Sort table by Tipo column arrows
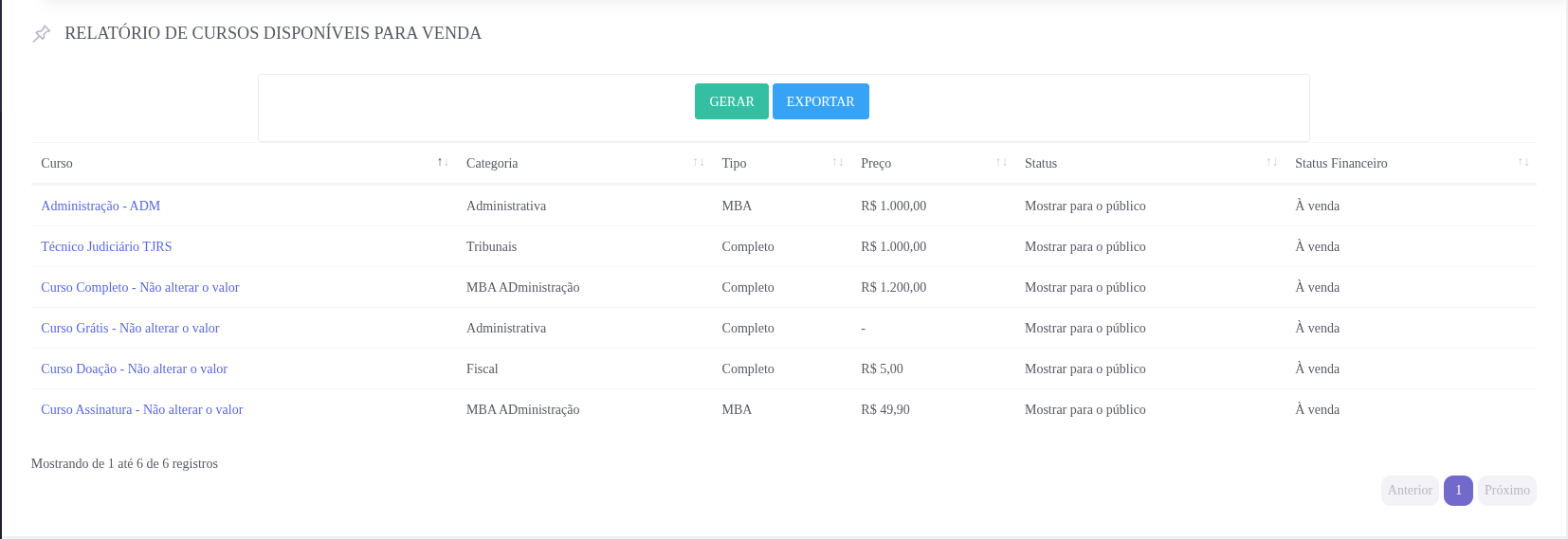This screenshot has height=539, width=1568. tap(838, 163)
